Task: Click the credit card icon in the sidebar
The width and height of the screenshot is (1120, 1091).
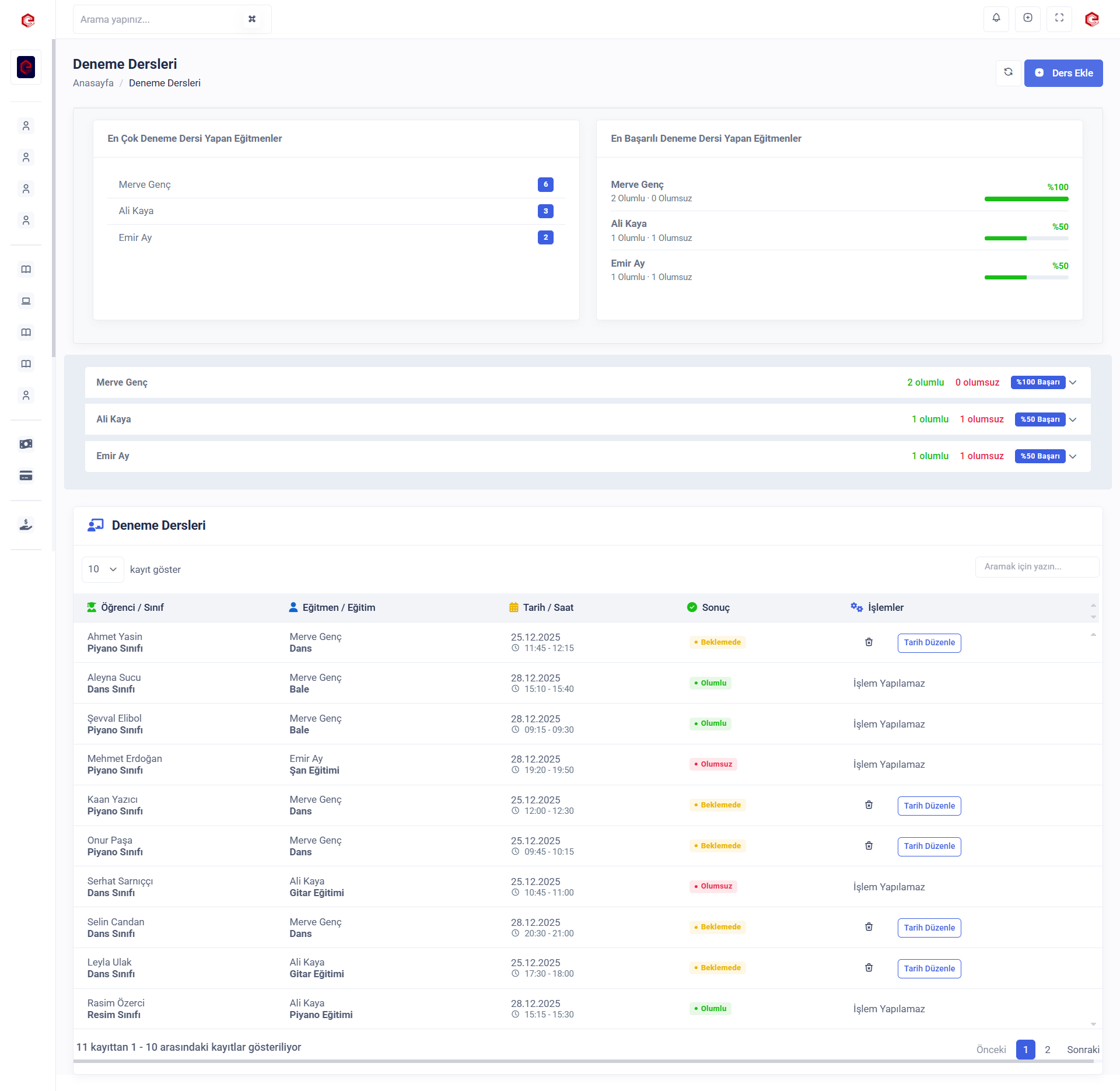Action: pos(26,476)
